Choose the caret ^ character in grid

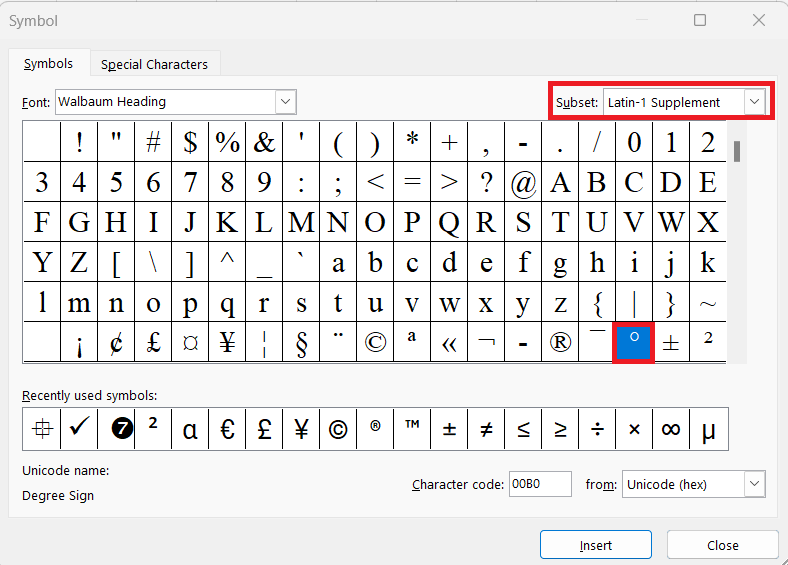227,262
